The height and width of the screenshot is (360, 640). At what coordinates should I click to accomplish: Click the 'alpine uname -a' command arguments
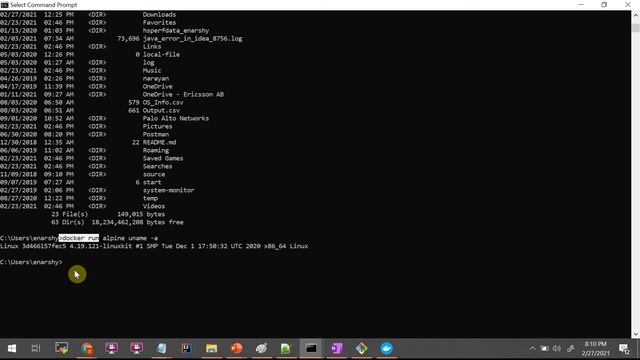point(130,238)
